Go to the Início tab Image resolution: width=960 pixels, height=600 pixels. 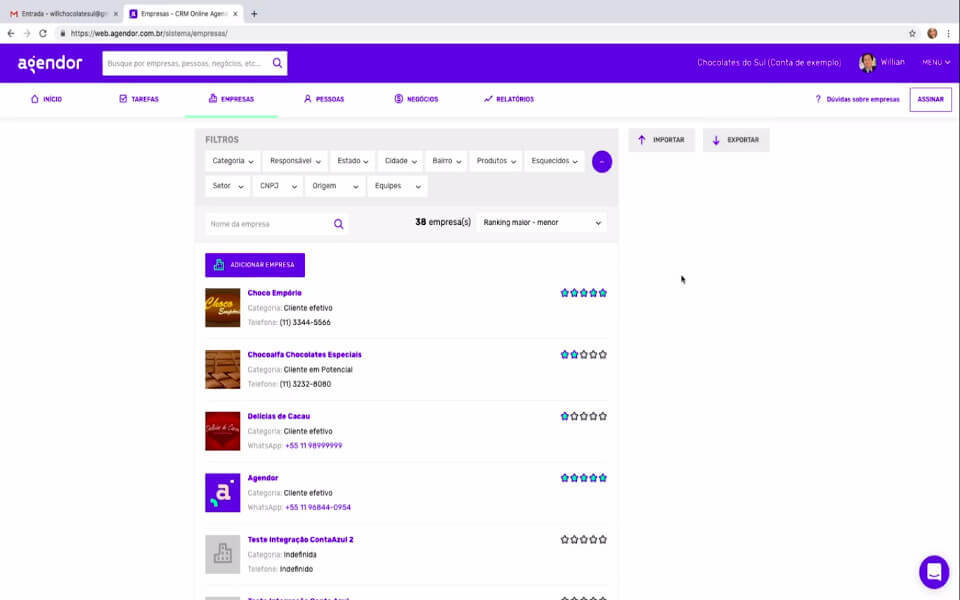pos(47,99)
